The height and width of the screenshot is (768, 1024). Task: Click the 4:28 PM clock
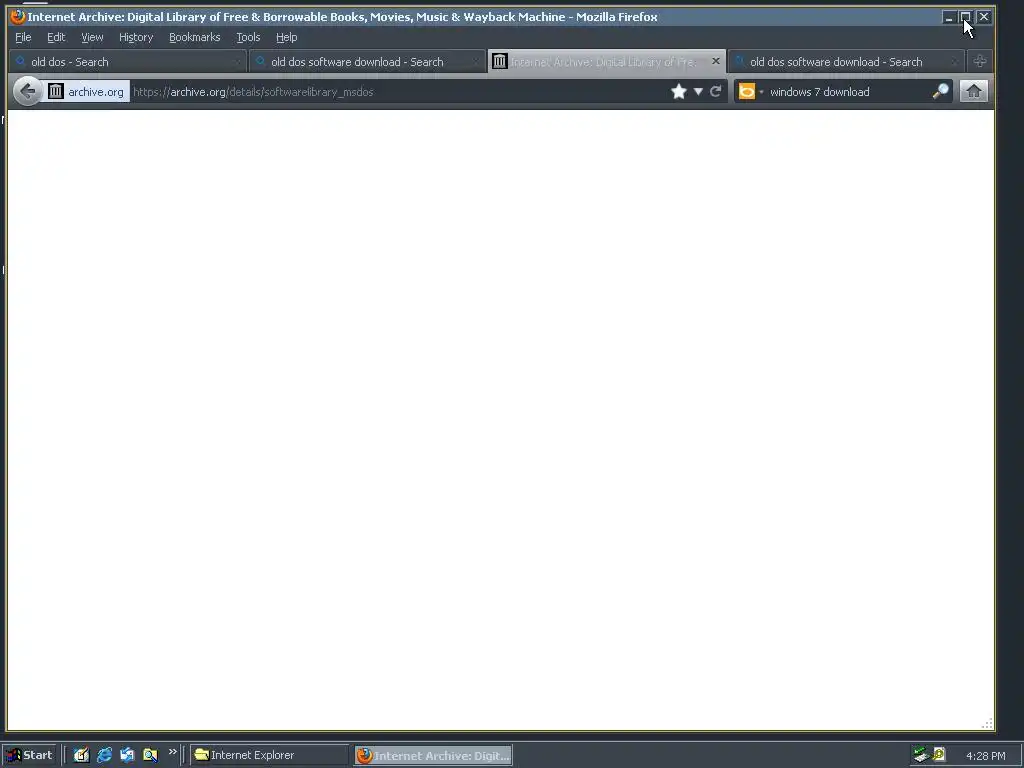tap(985, 756)
